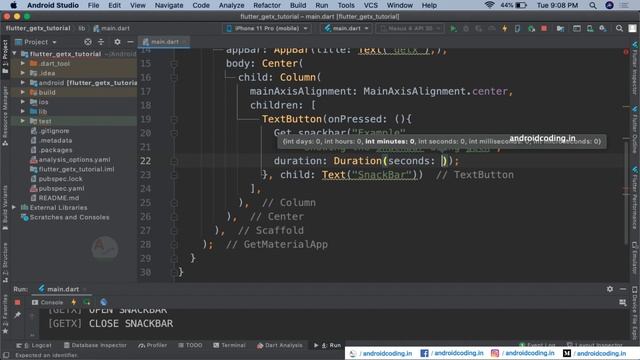Open the Profiler tool window
The image size is (640, 360).
153,345
